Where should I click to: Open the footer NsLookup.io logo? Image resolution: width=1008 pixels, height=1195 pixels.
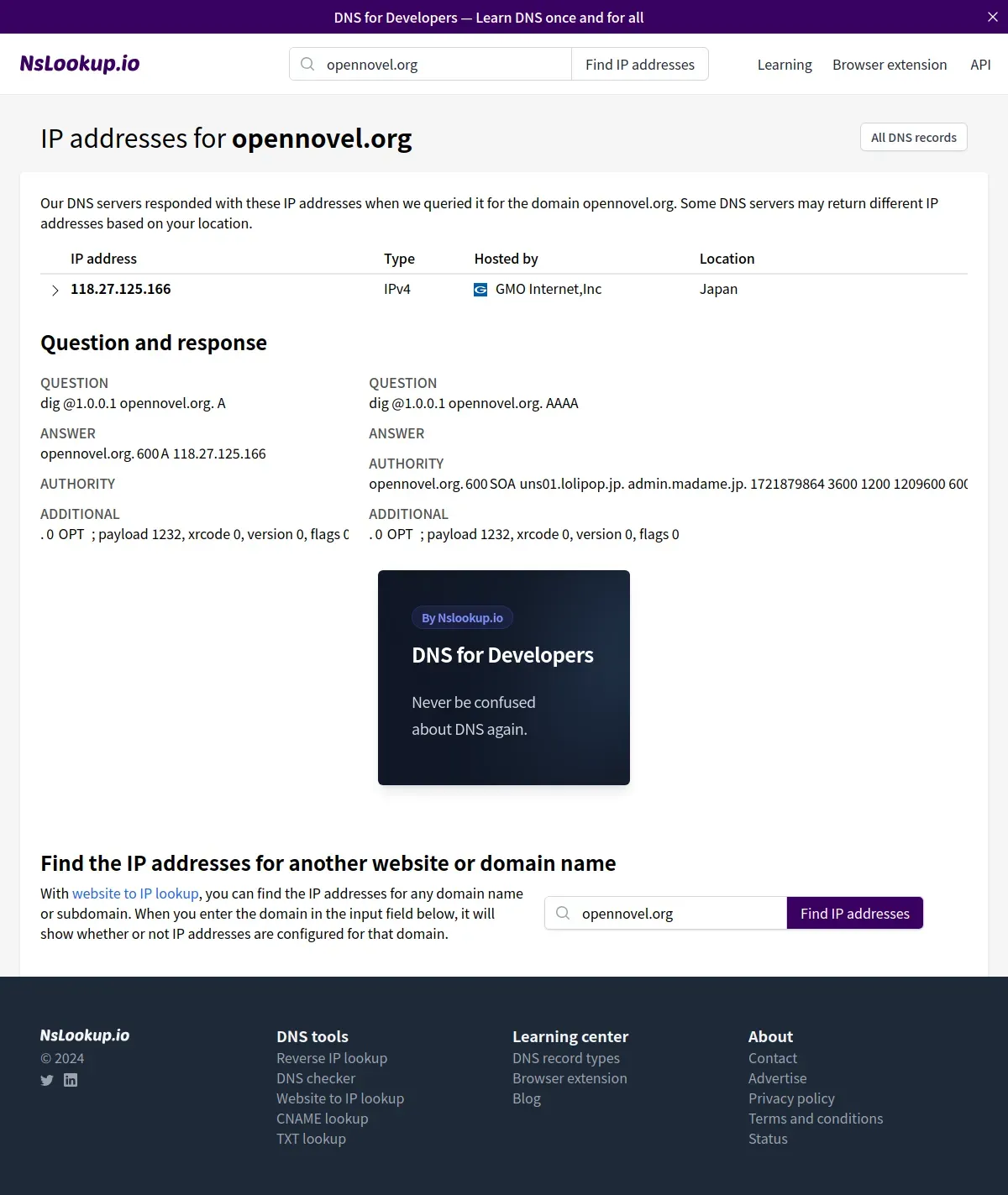[x=85, y=1035]
